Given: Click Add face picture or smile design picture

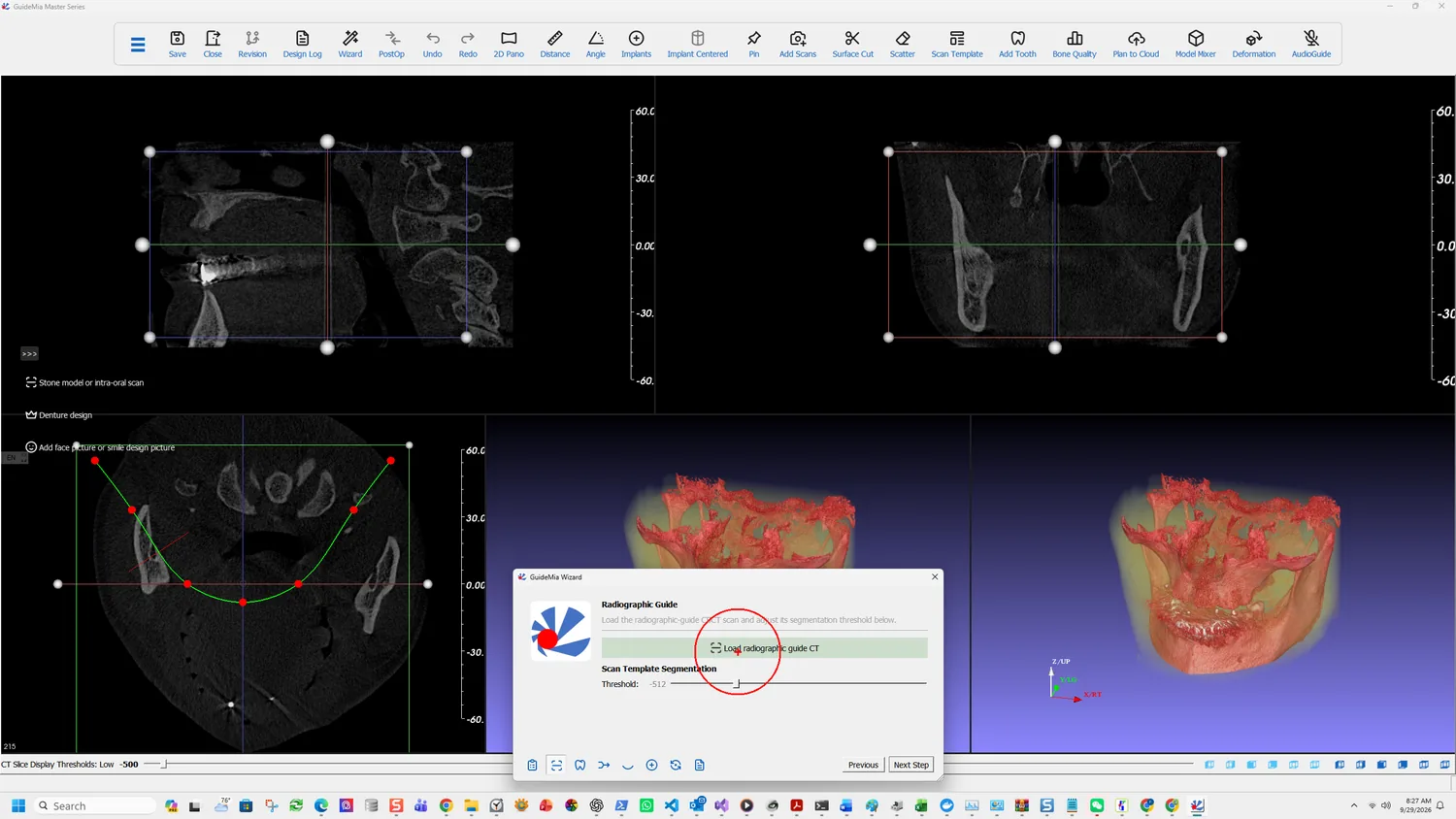Looking at the screenshot, I should coord(100,447).
